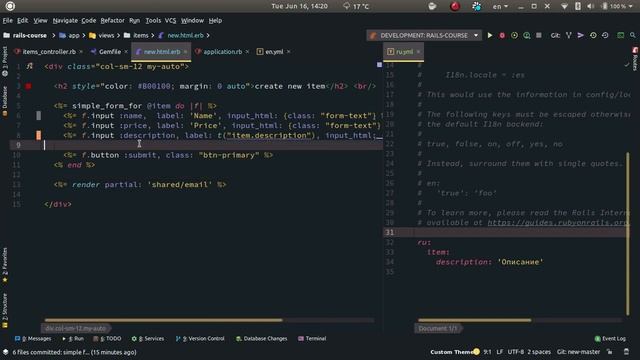The image size is (640, 360).
Task: Start debugging with the red debug icon
Action: [502, 36]
